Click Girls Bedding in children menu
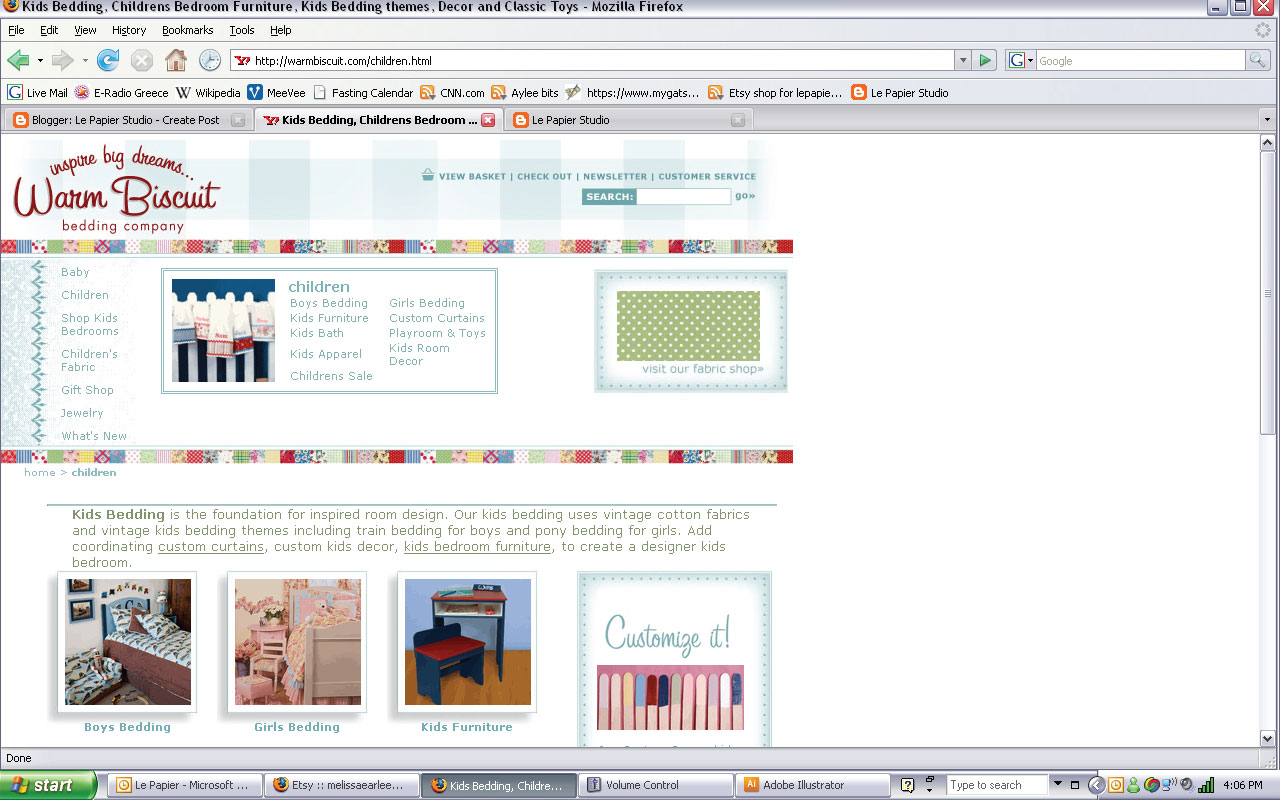 pos(427,303)
